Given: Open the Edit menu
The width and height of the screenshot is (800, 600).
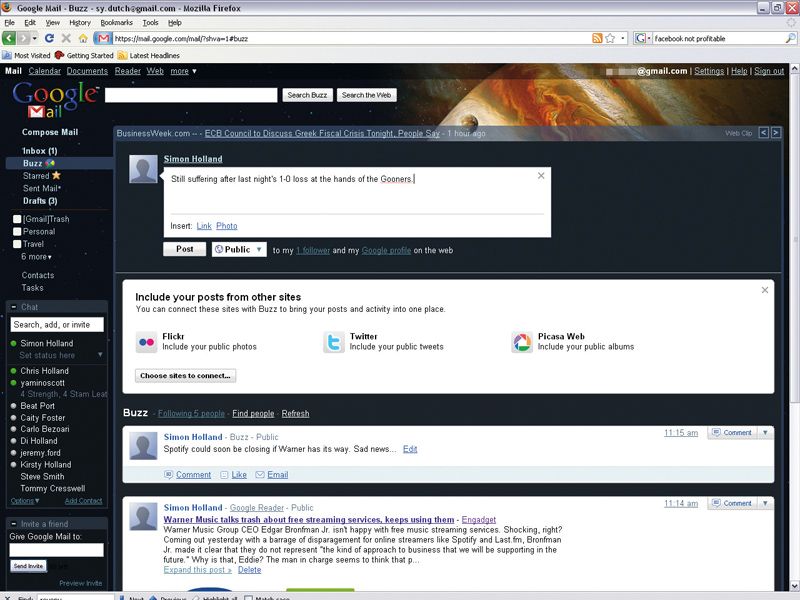Looking at the screenshot, I should click(30, 22).
